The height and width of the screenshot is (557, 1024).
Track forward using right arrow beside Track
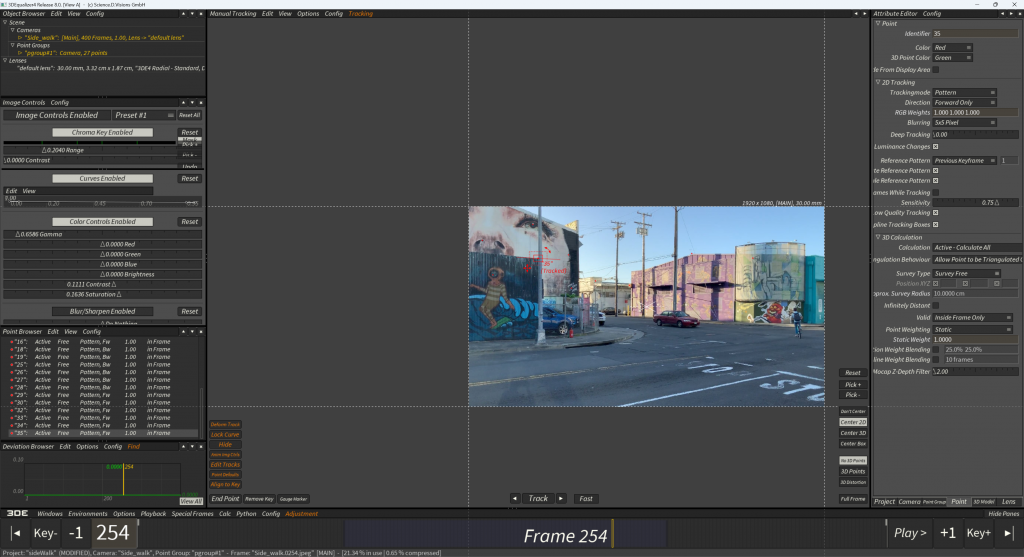tap(561, 498)
